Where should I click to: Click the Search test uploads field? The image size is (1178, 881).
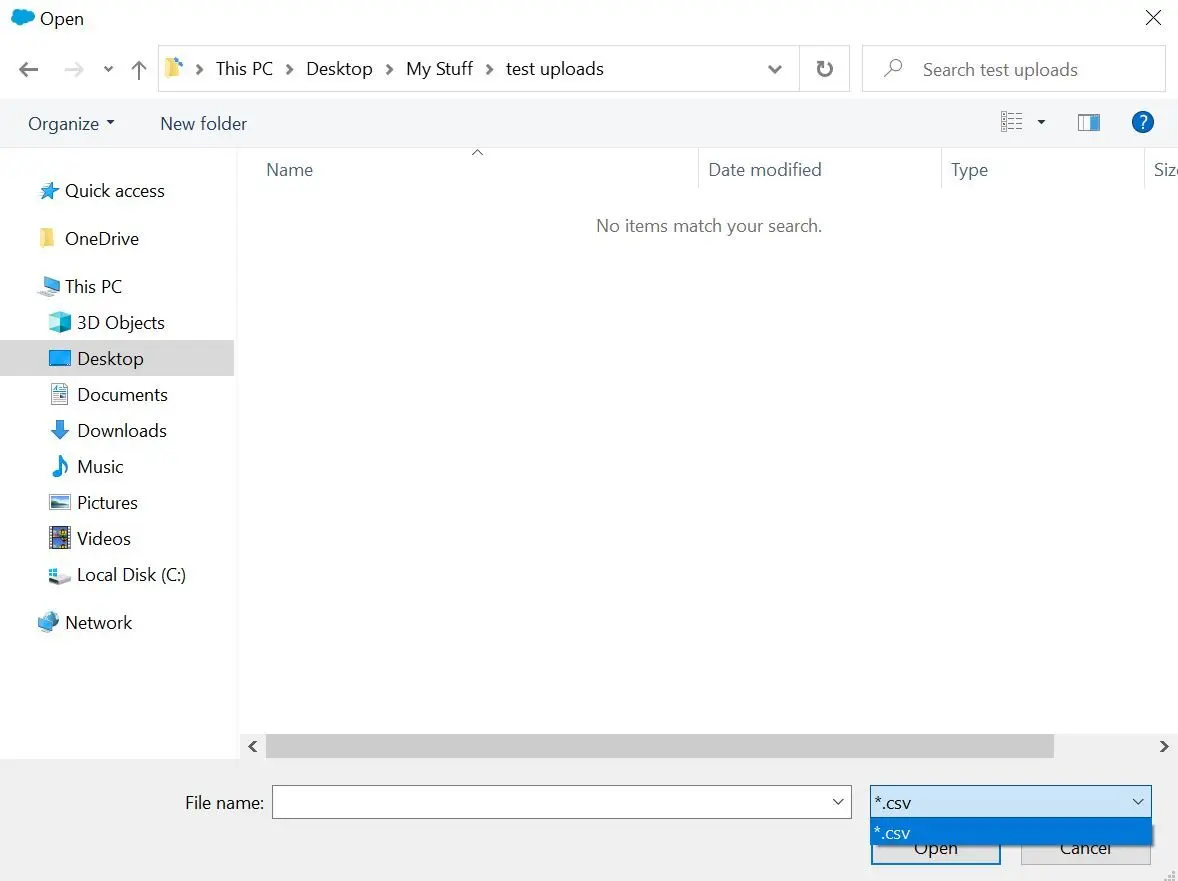pyautogui.click(x=1013, y=69)
